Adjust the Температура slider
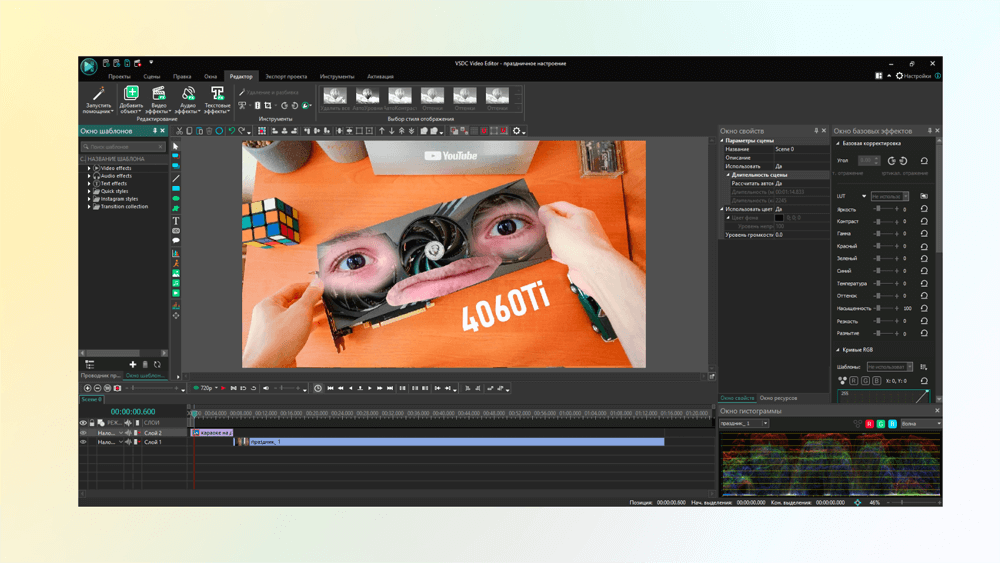1000x563 pixels. tap(885, 283)
